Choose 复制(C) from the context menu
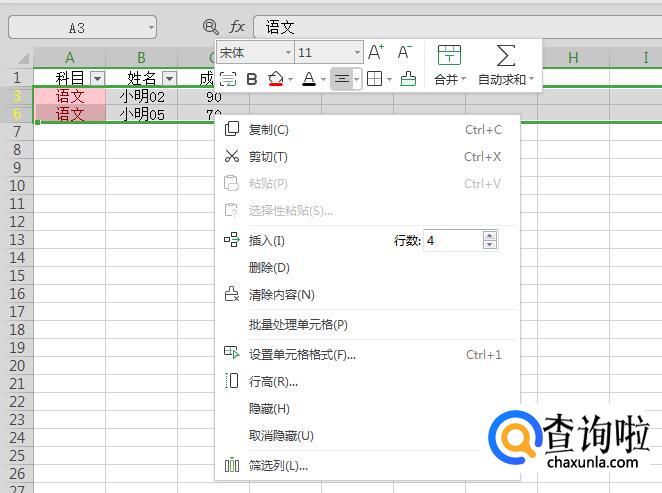The width and height of the screenshot is (662, 493). [x=268, y=129]
